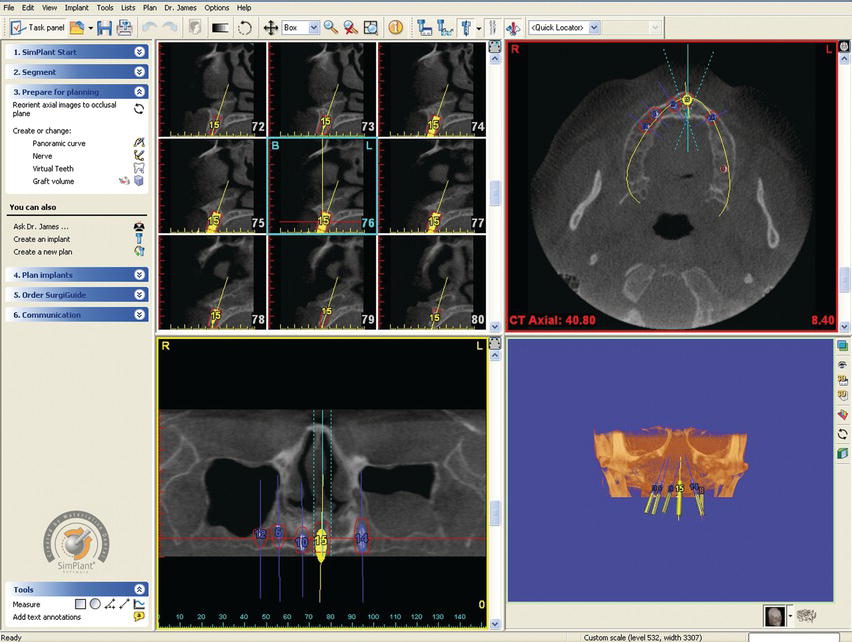Open the Quick Locator dropdown

point(594,28)
